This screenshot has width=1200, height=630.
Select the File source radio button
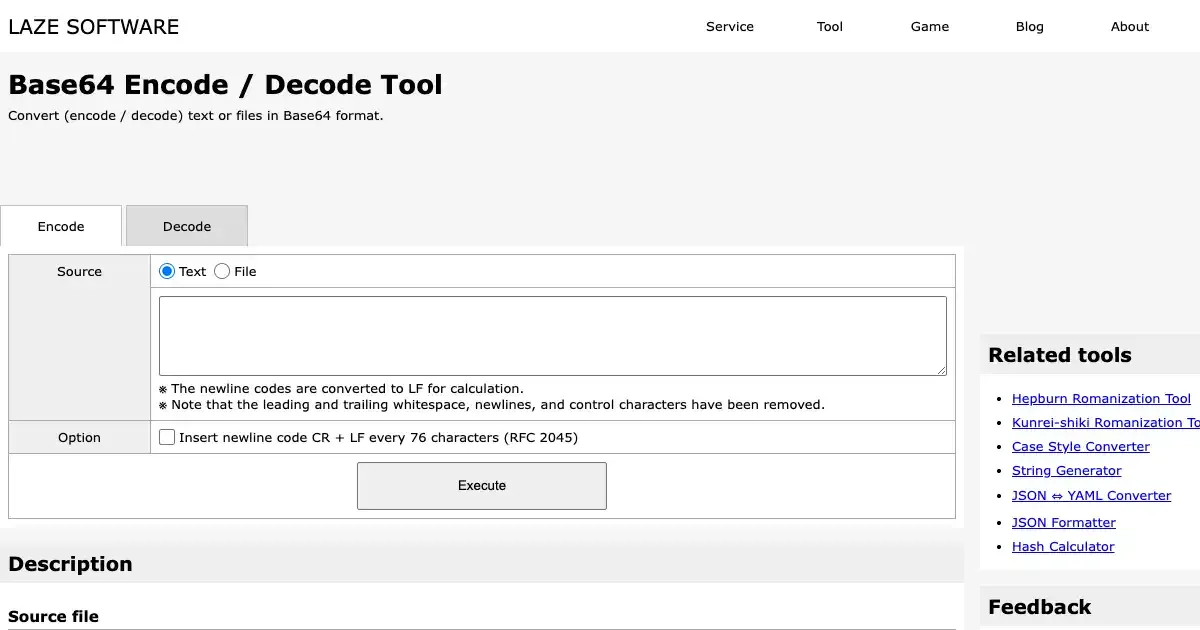(222, 271)
